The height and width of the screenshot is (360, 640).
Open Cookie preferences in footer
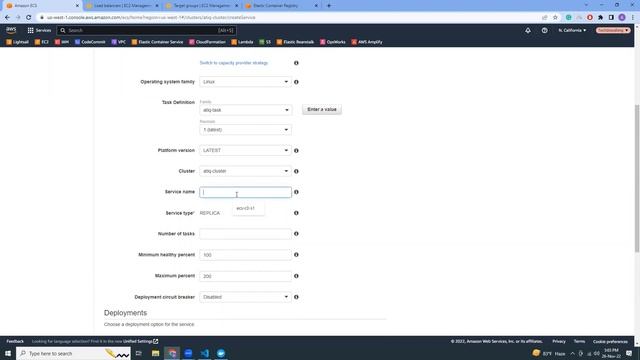point(610,341)
